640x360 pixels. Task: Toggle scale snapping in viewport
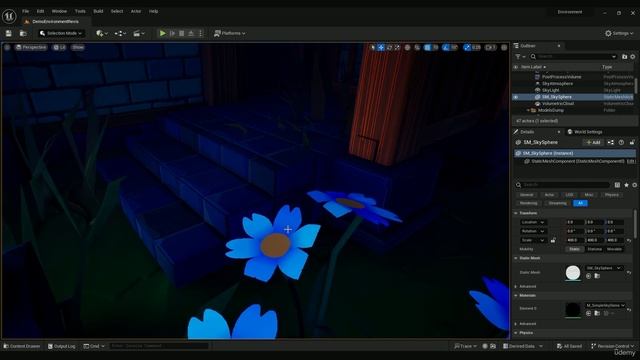[467, 47]
